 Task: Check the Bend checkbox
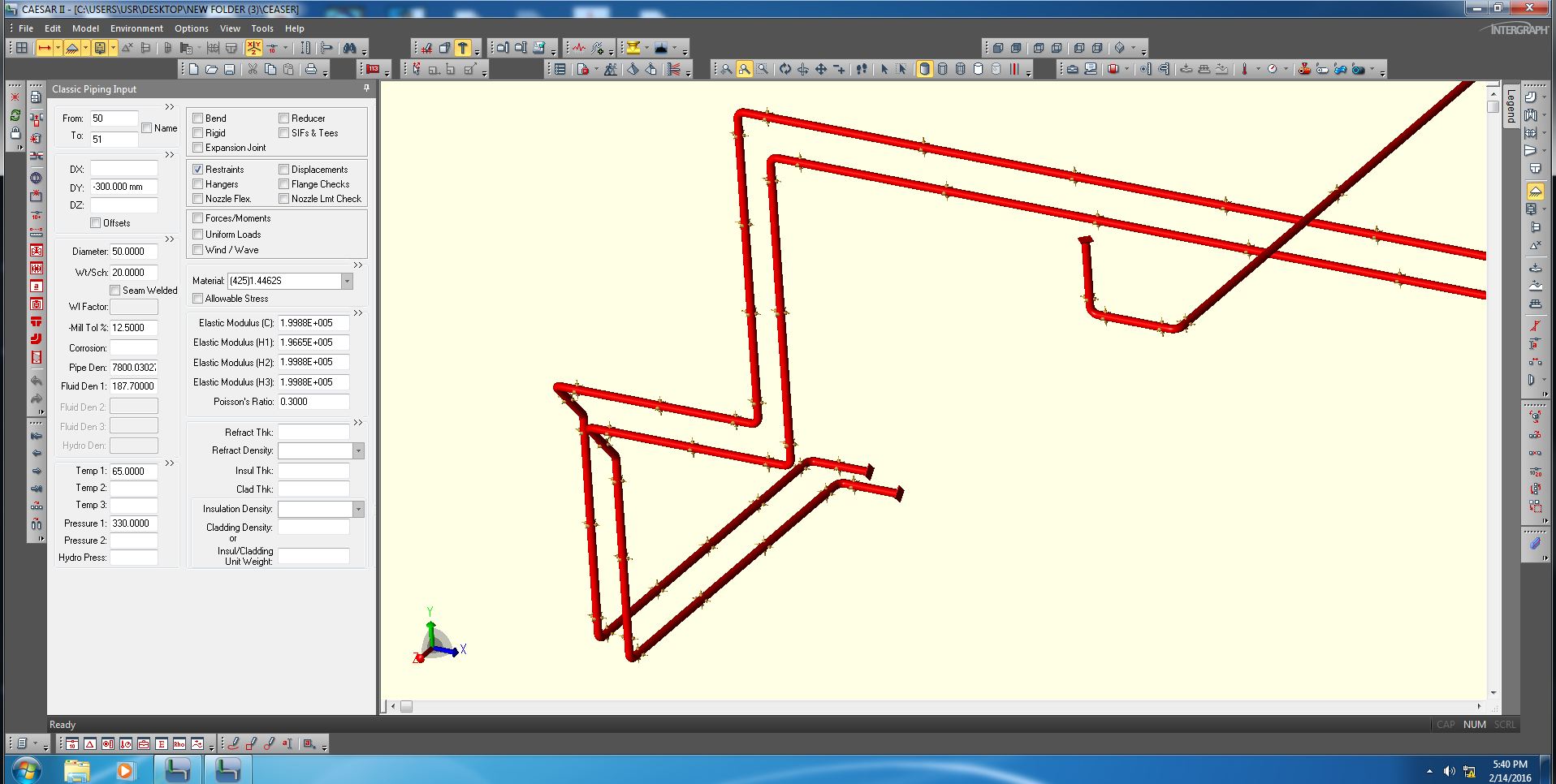pos(197,118)
